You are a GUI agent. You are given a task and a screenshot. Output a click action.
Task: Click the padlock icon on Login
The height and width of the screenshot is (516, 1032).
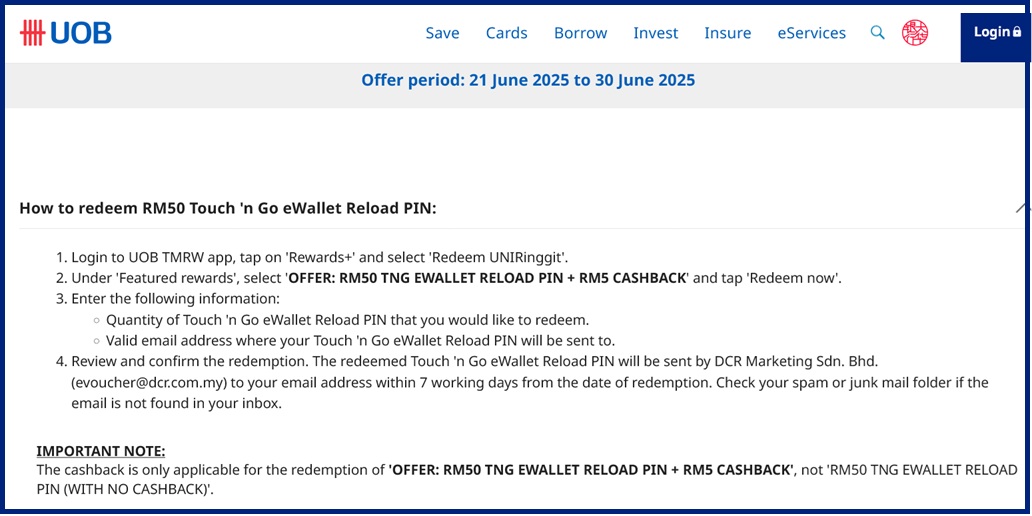click(1017, 32)
